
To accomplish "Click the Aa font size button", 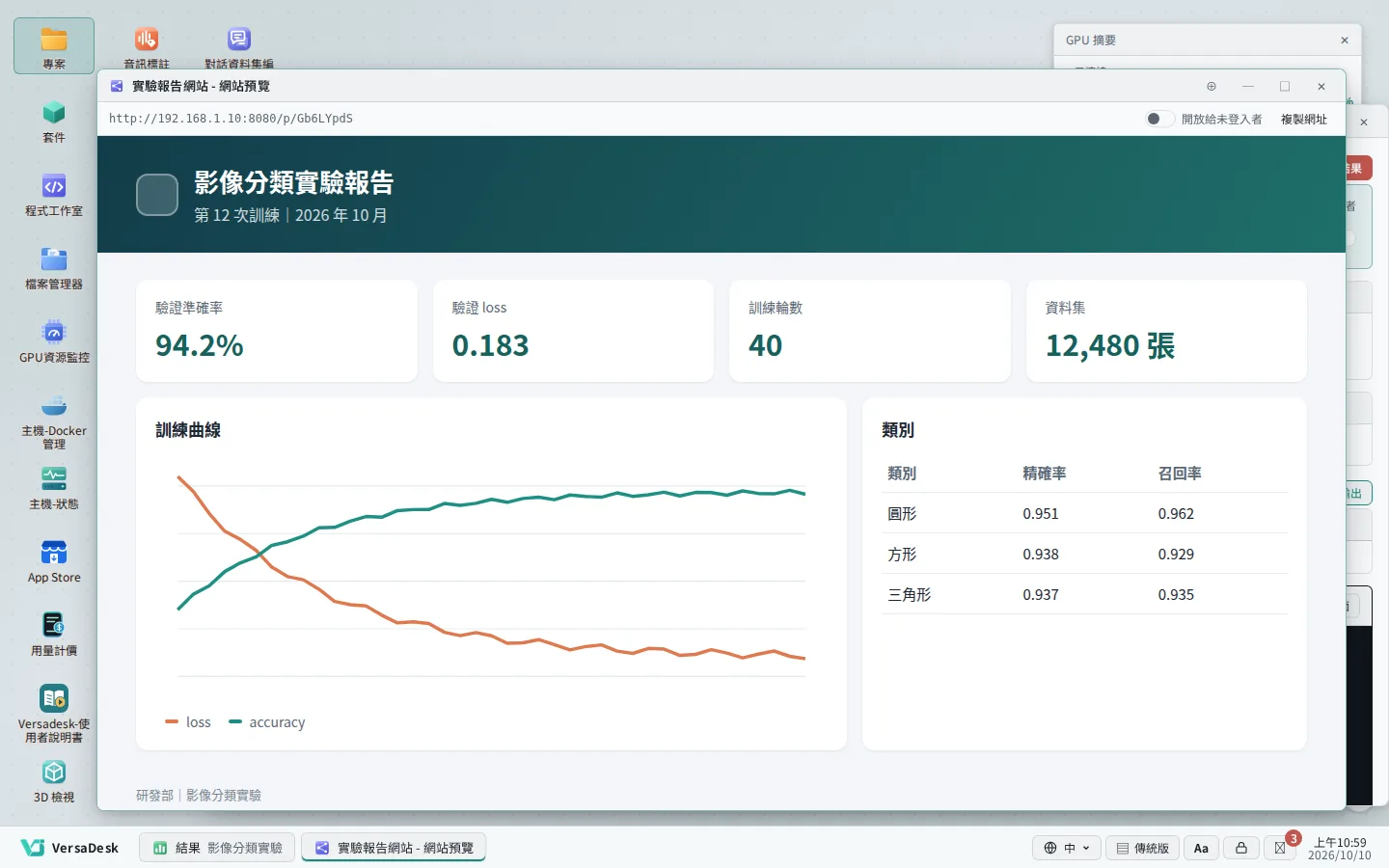I will click(1201, 848).
